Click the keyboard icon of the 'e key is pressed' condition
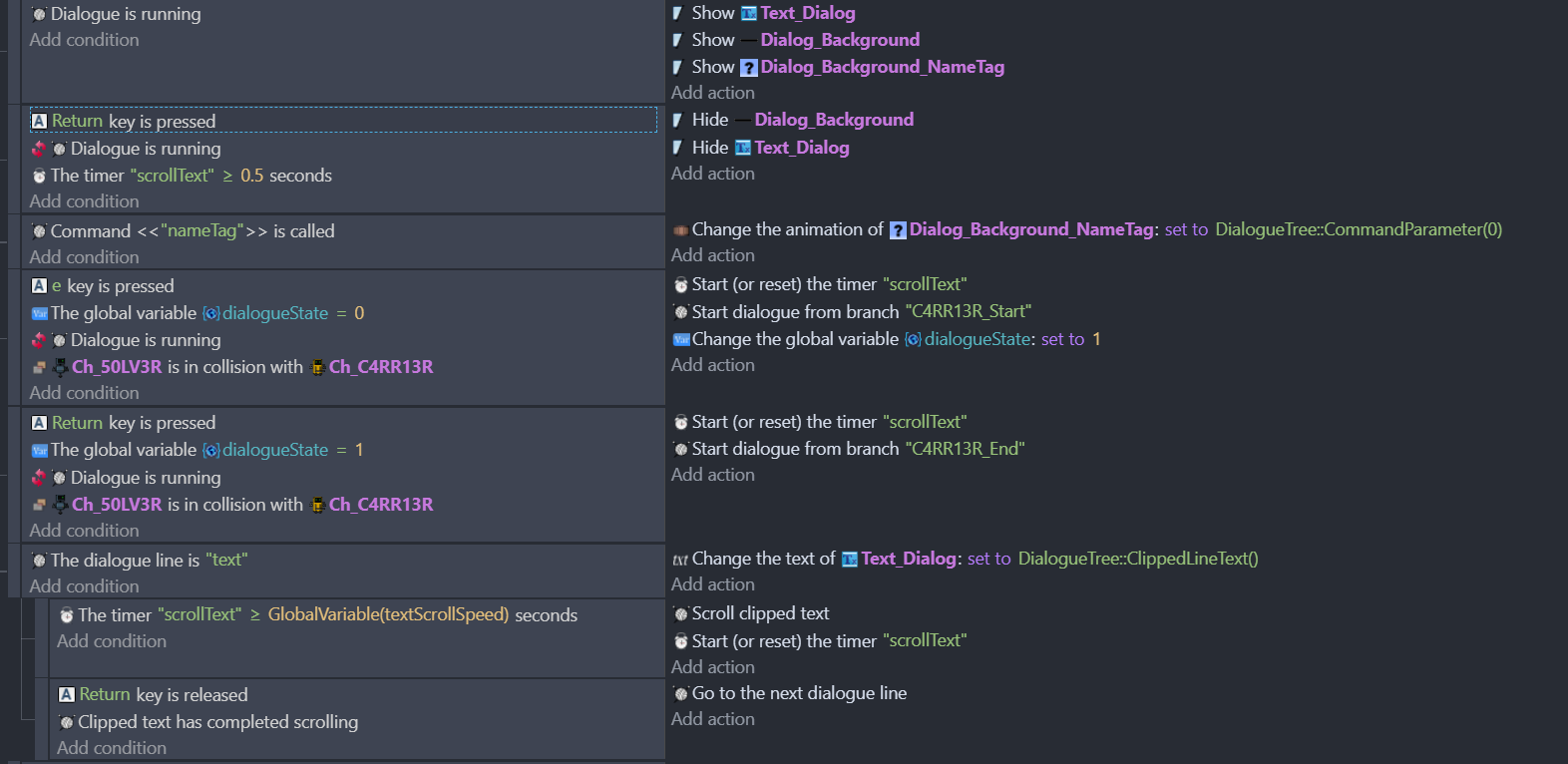Image resolution: width=1568 pixels, height=764 pixels. [39, 286]
